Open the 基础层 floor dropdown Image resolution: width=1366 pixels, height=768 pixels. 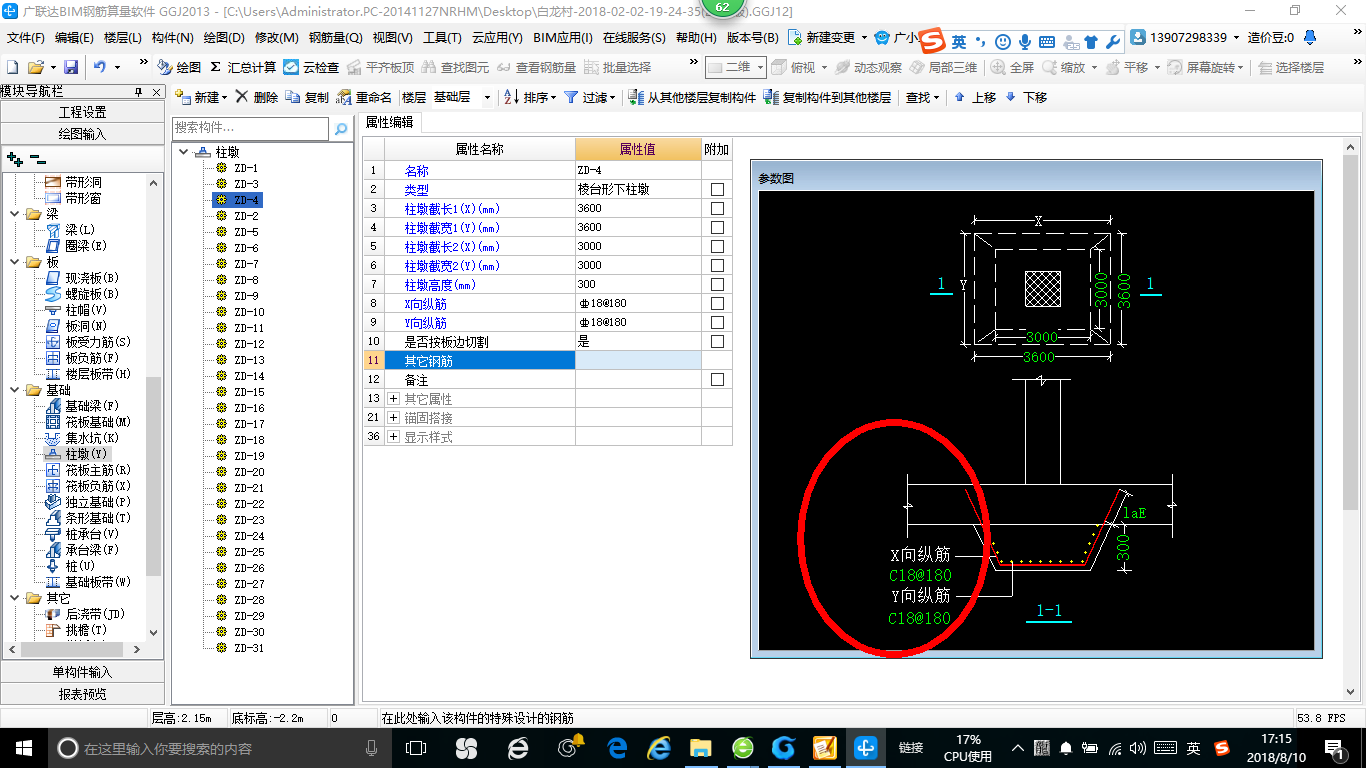tap(487, 97)
